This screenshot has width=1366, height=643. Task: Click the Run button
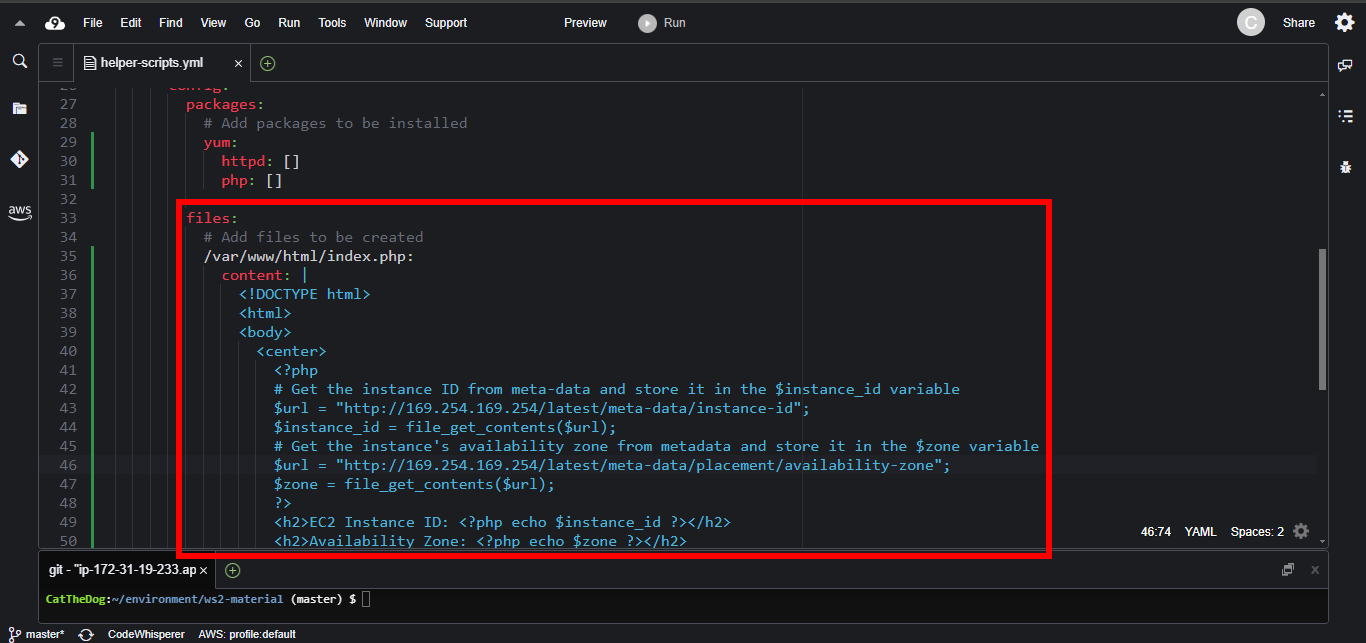663,23
